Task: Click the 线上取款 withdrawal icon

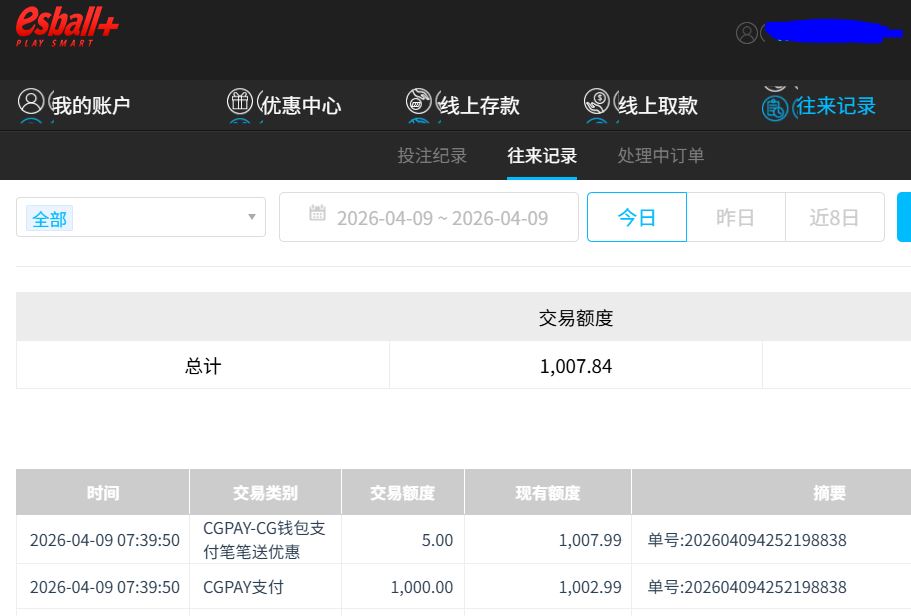Action: point(597,102)
